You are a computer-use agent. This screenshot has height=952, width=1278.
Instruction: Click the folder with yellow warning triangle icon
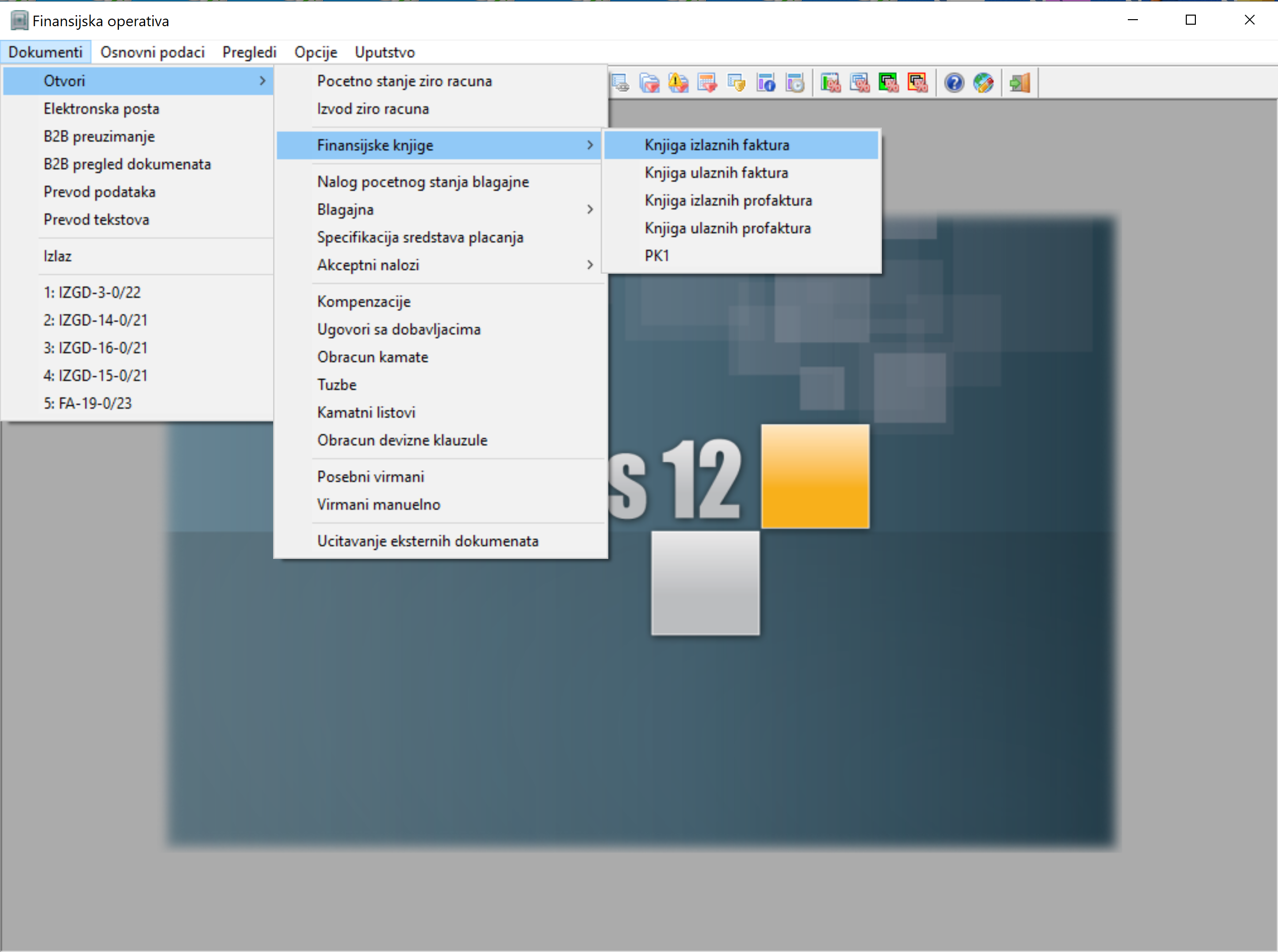click(678, 83)
